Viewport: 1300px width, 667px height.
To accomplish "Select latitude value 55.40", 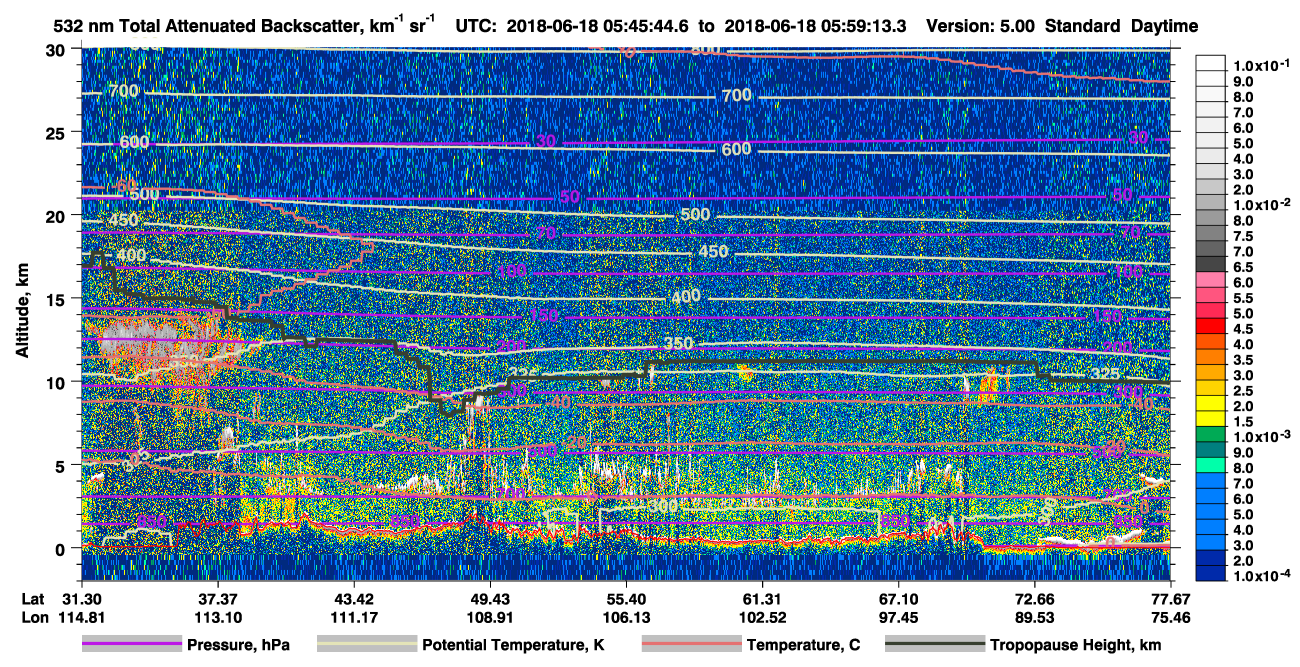I will (626, 598).
